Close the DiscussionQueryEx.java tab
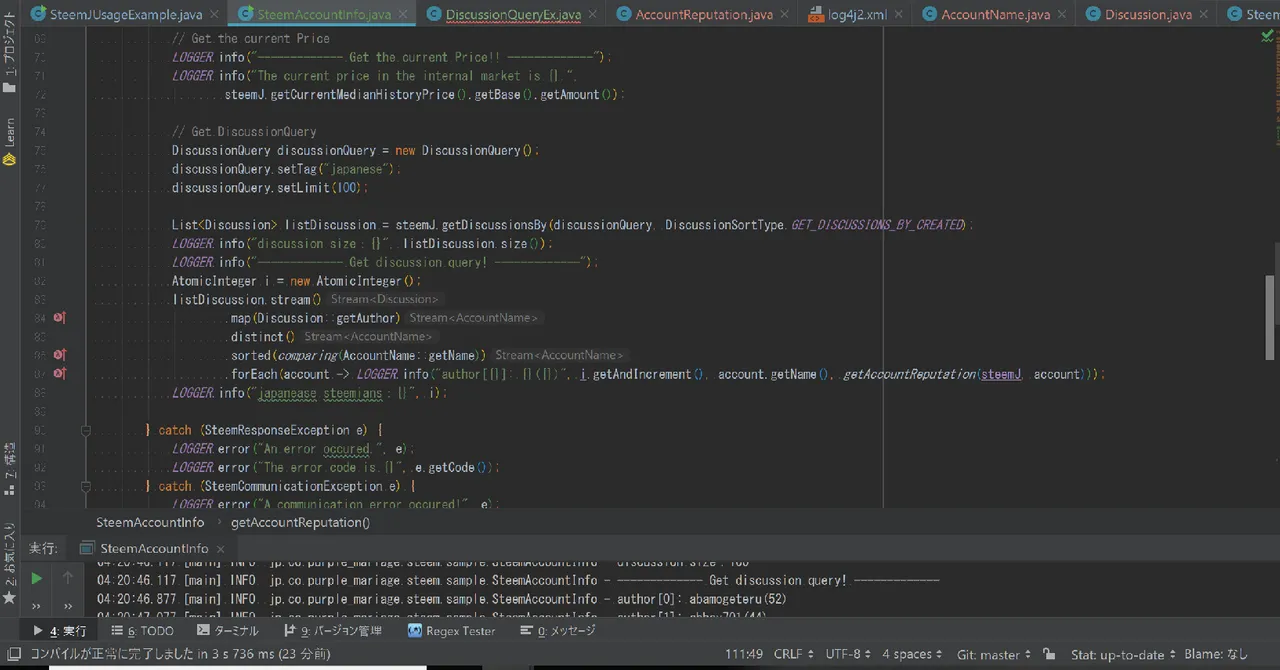 tap(594, 15)
